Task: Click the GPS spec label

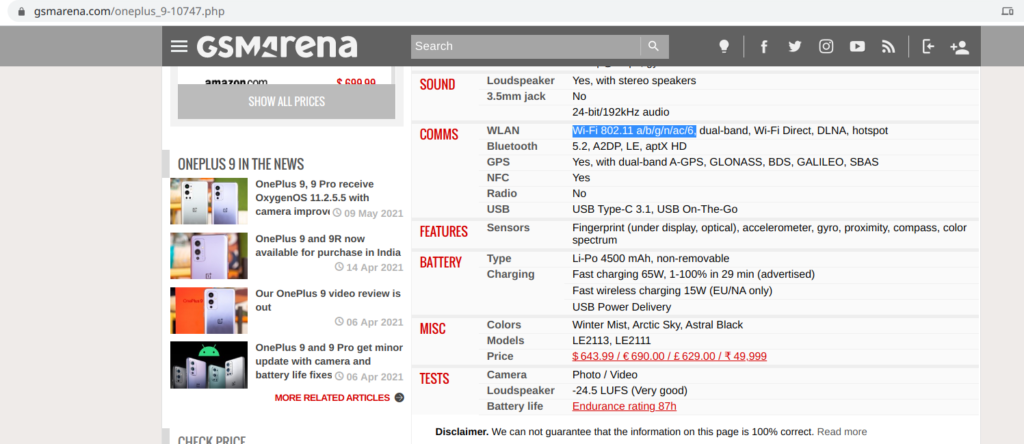Action: point(498,162)
